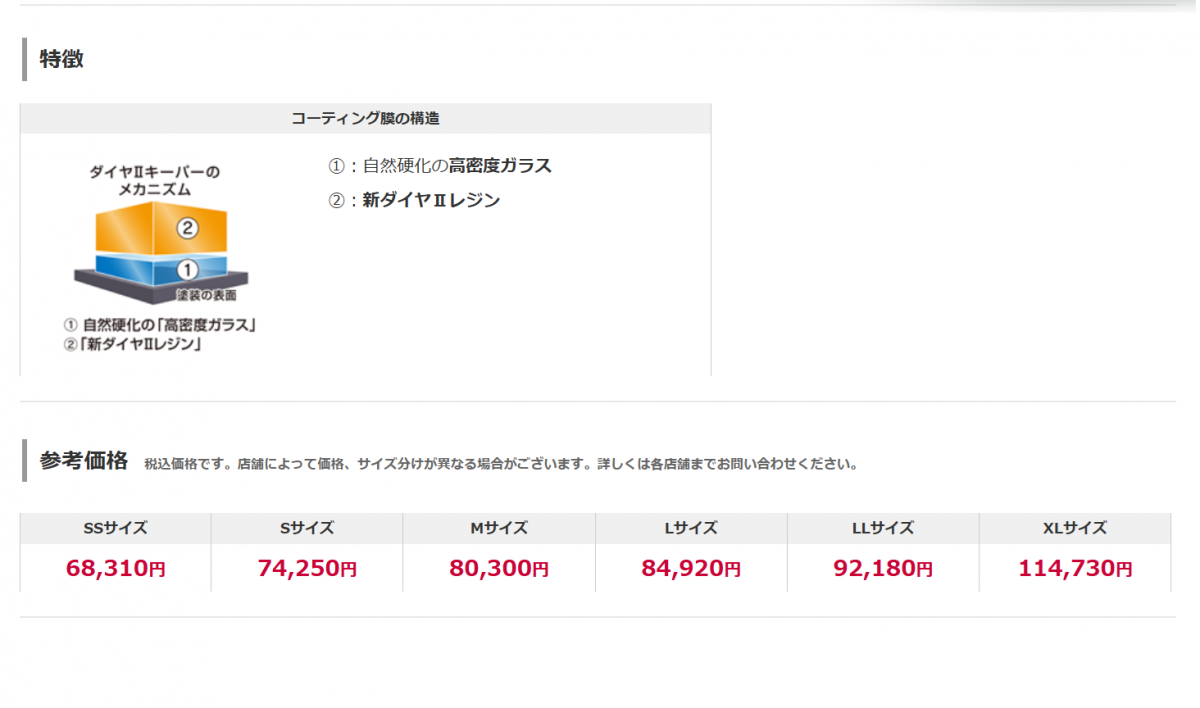Click the 税込価格です price note text
The width and height of the screenshot is (1200, 708).
pos(500,464)
